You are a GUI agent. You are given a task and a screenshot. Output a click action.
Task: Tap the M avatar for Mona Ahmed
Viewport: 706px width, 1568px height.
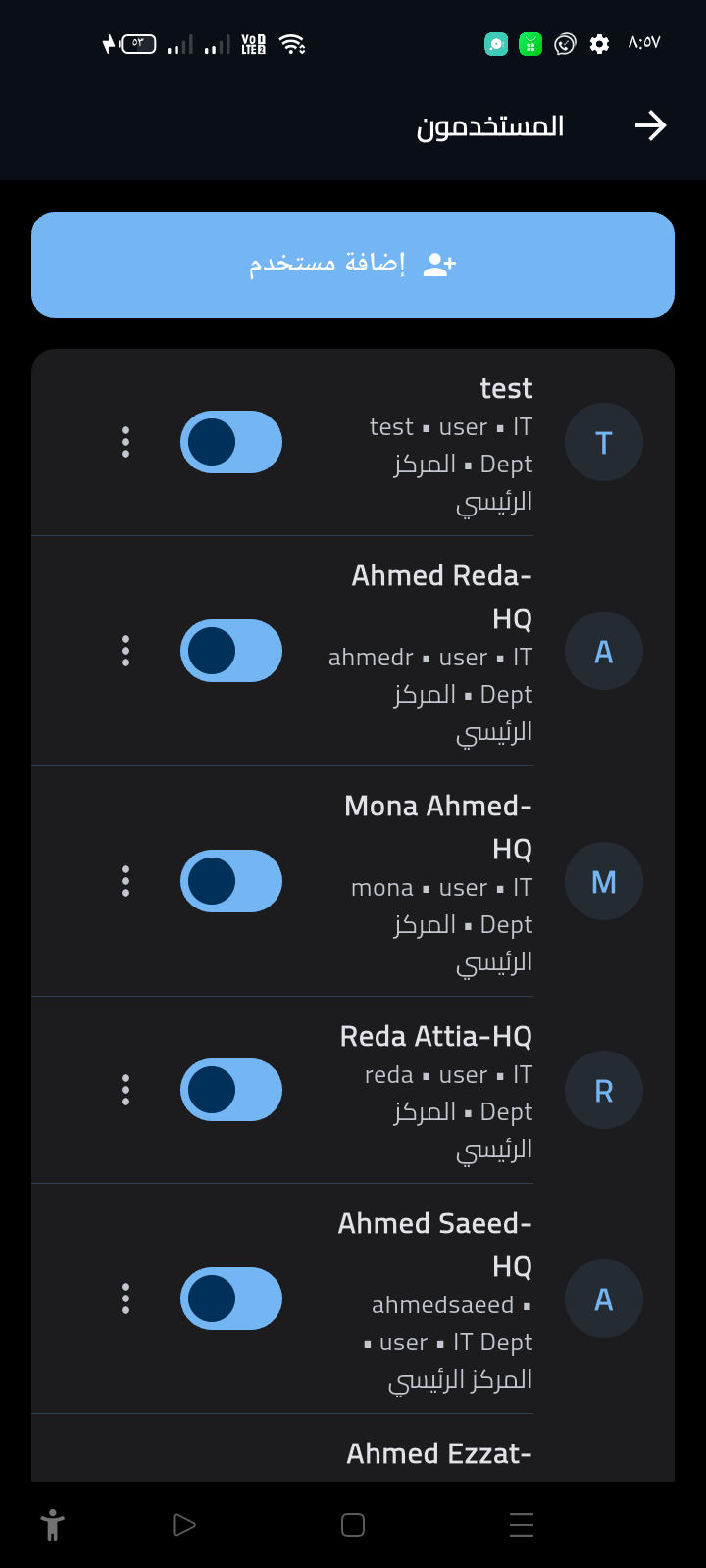click(604, 881)
